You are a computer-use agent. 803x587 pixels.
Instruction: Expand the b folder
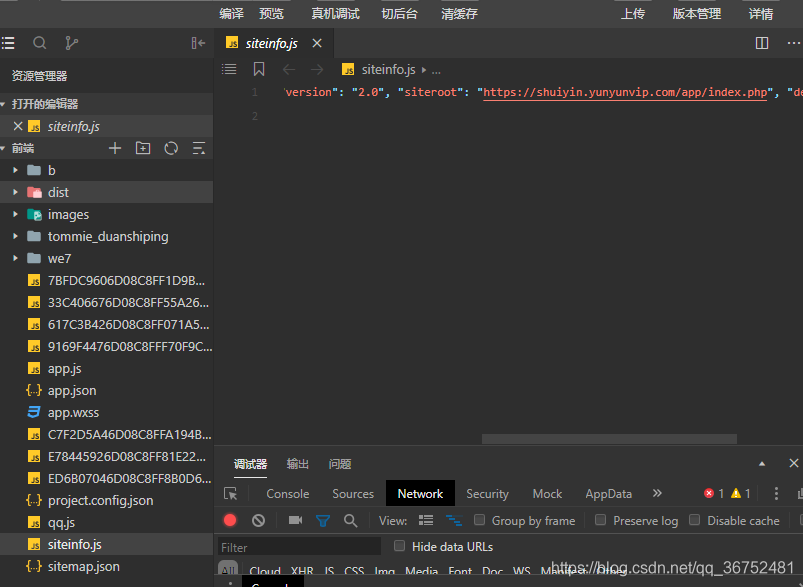(x=15, y=170)
